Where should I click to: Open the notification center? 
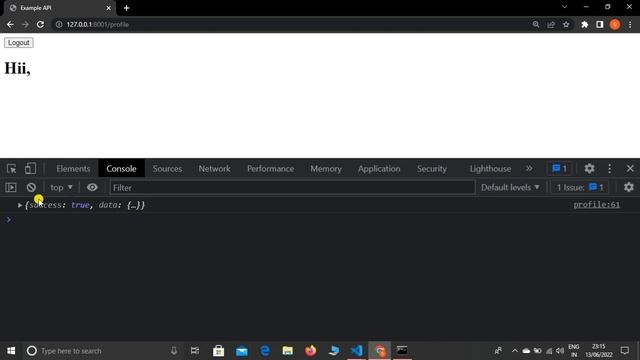[x=624, y=351]
